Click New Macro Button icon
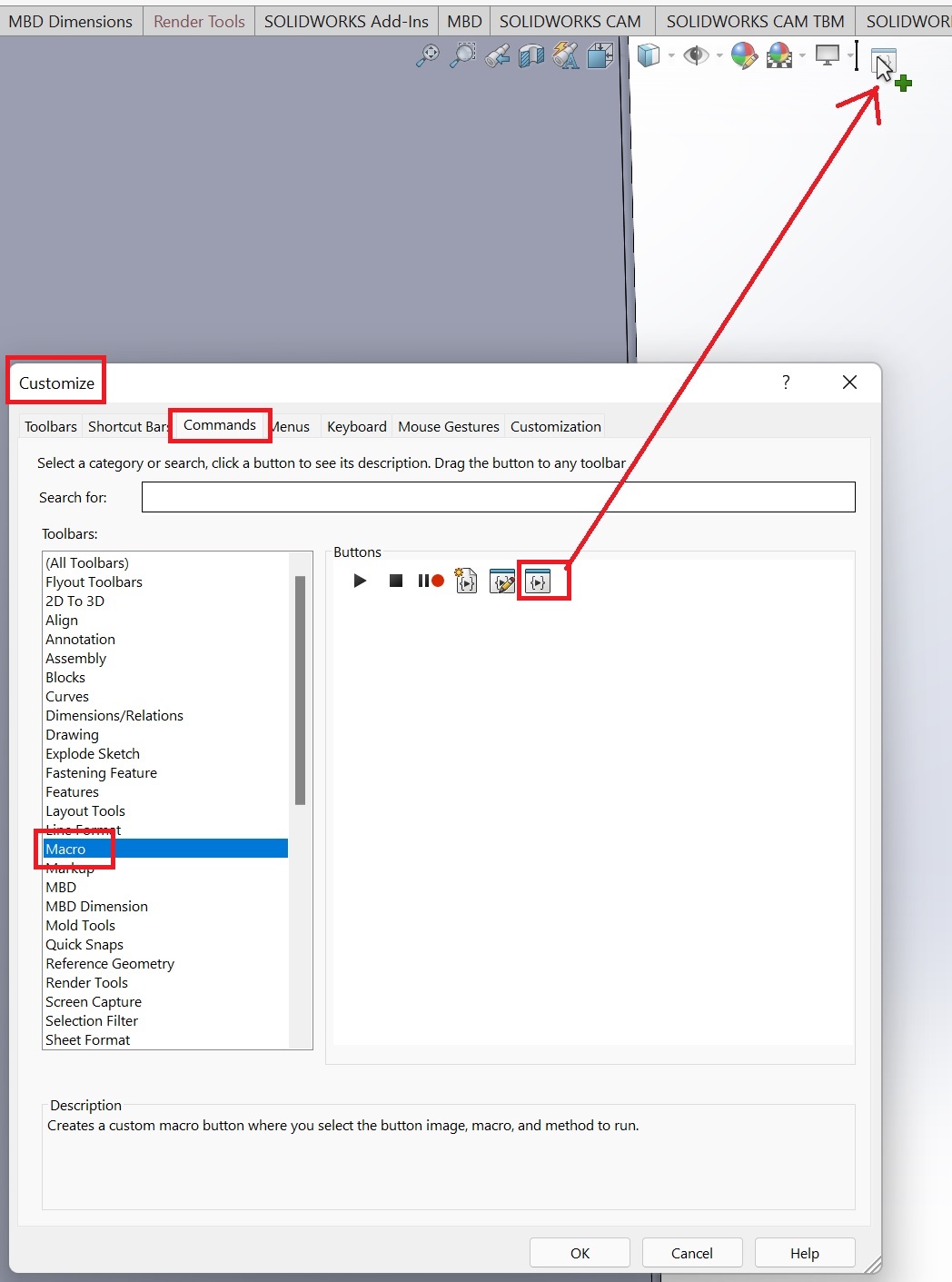Viewport: 952px width, 1282px height. coord(538,581)
